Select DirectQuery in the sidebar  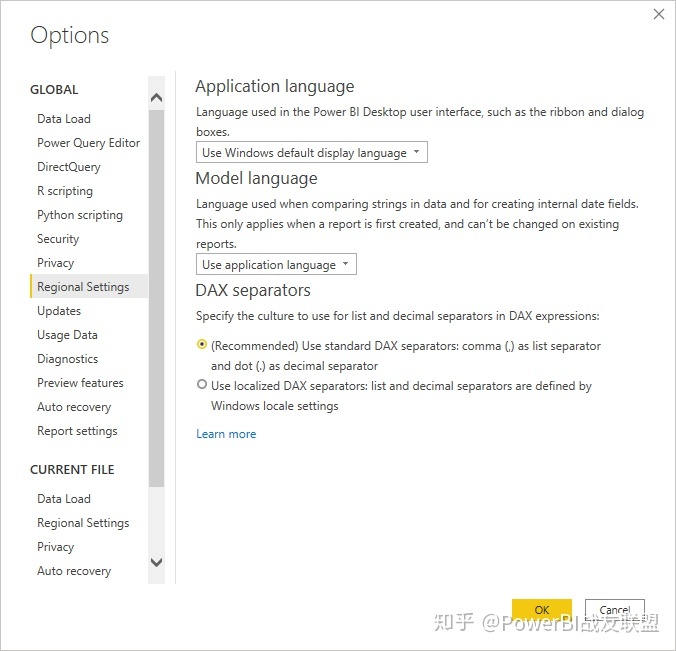pyautogui.click(x=69, y=167)
